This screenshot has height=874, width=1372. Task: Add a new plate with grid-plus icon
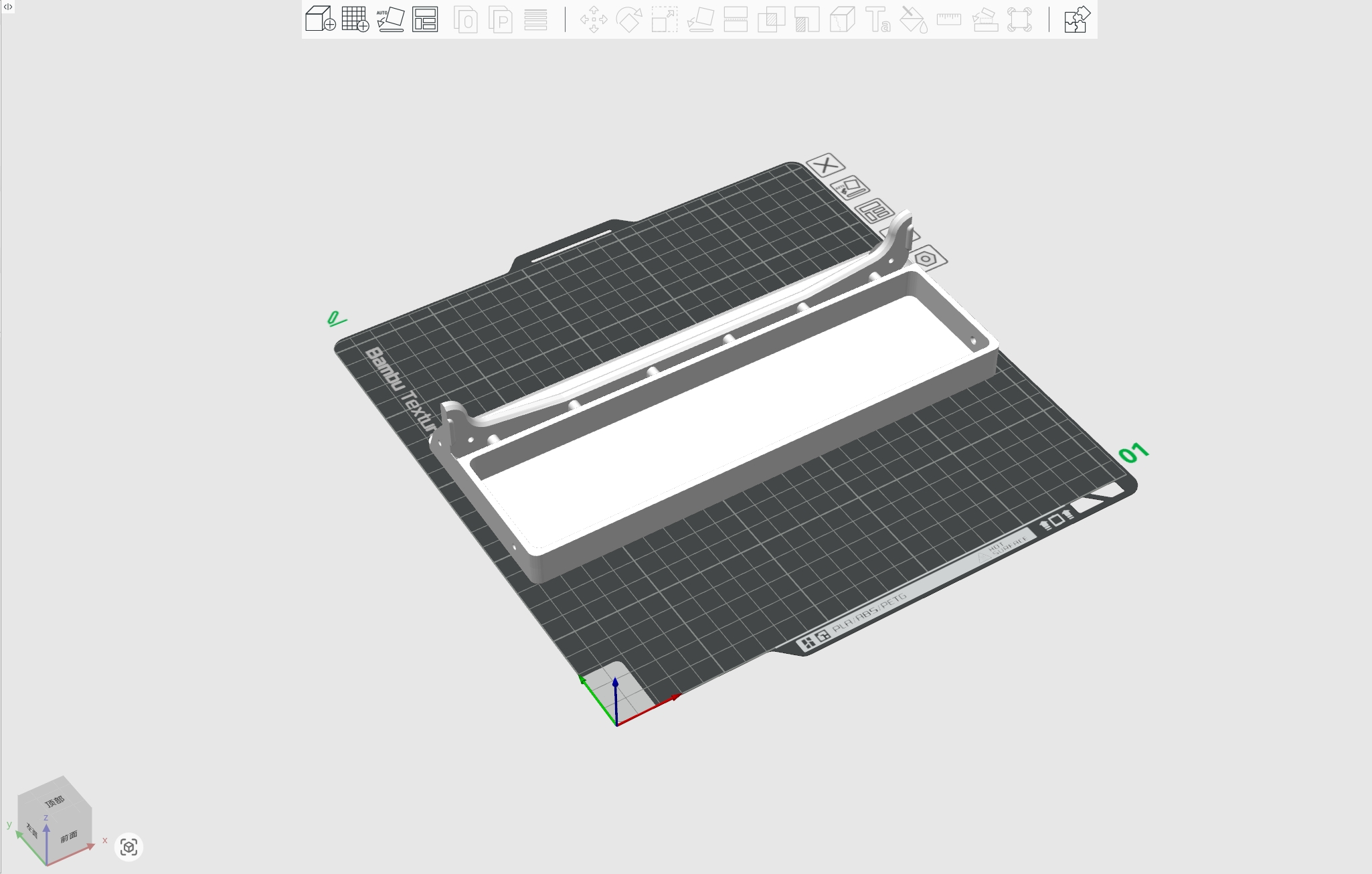(355, 19)
